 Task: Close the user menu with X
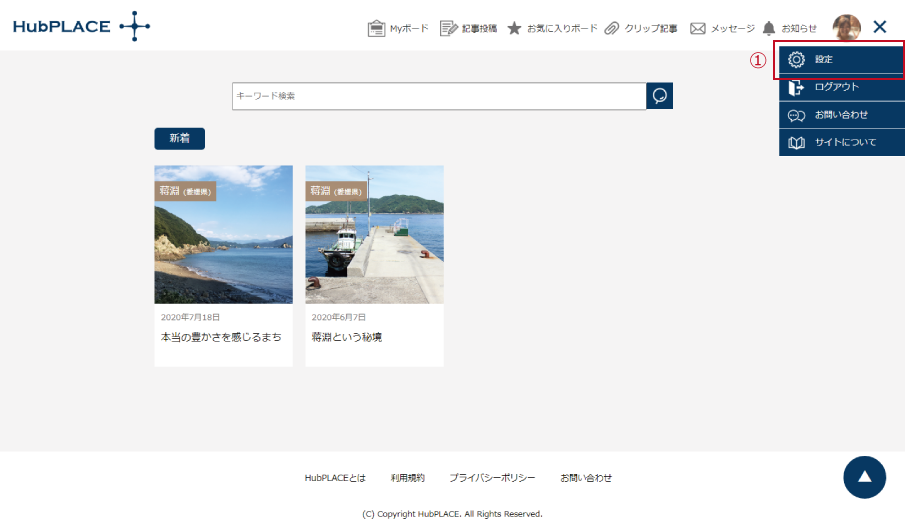pos(880,27)
